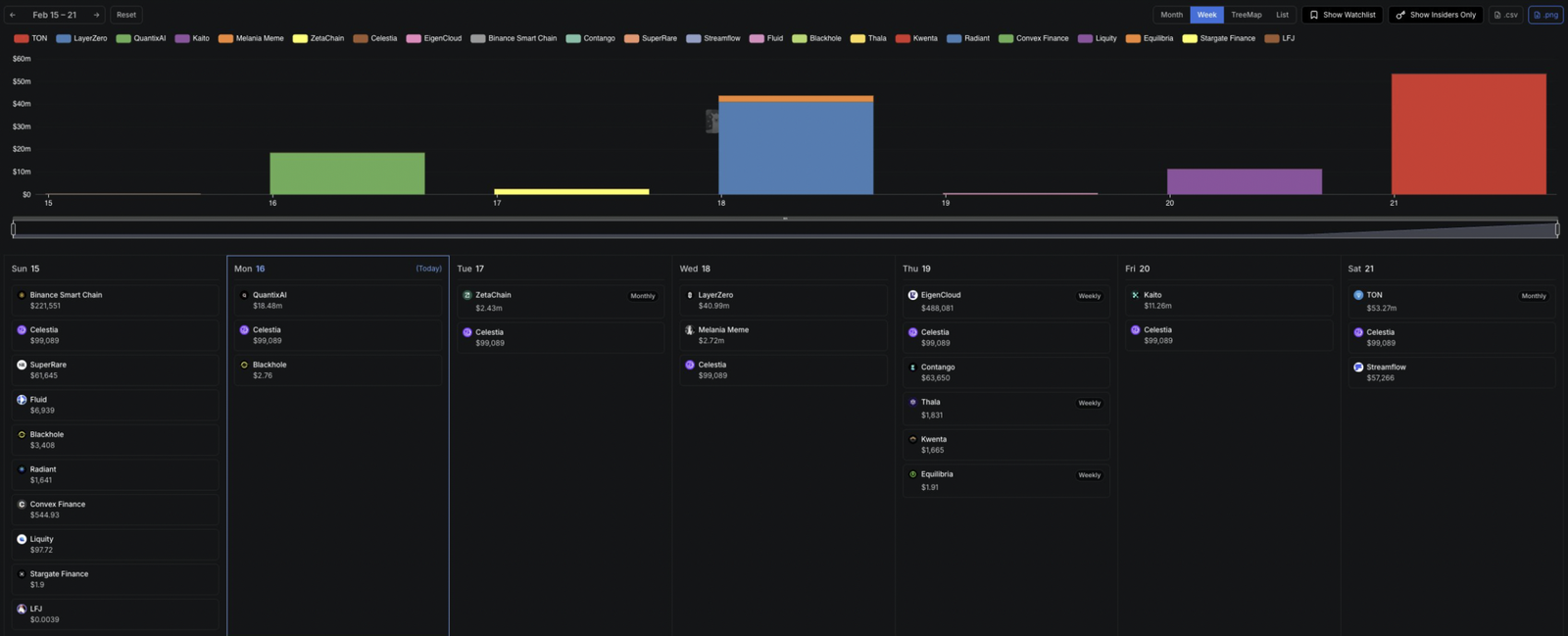Toggle Show Insiders Only filter

coord(1435,15)
